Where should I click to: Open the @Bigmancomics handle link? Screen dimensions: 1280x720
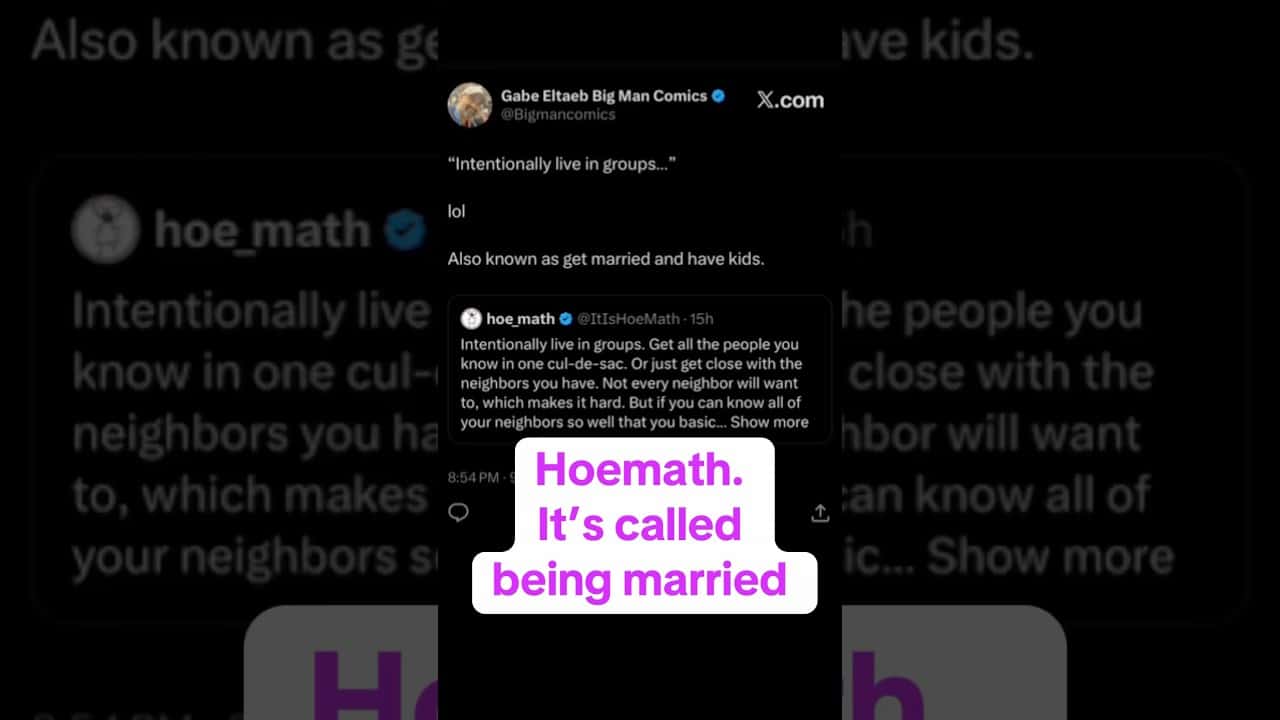point(558,115)
